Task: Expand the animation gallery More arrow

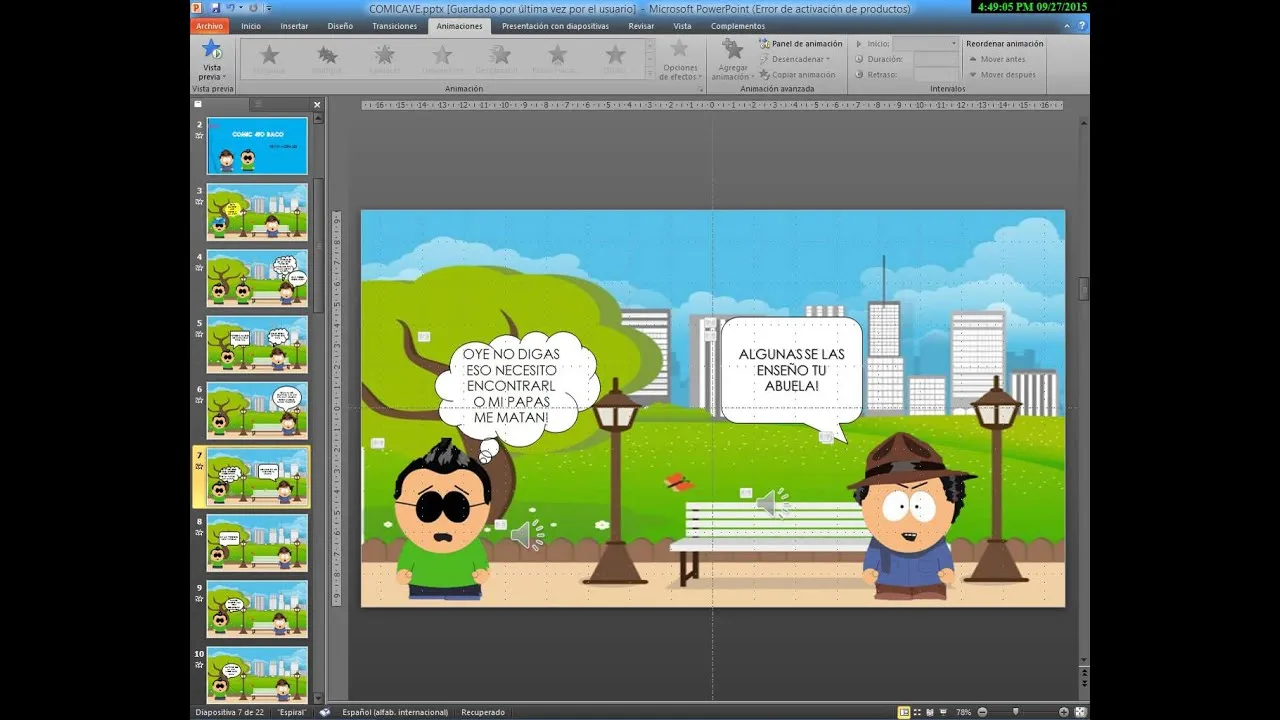Action: click(651, 73)
